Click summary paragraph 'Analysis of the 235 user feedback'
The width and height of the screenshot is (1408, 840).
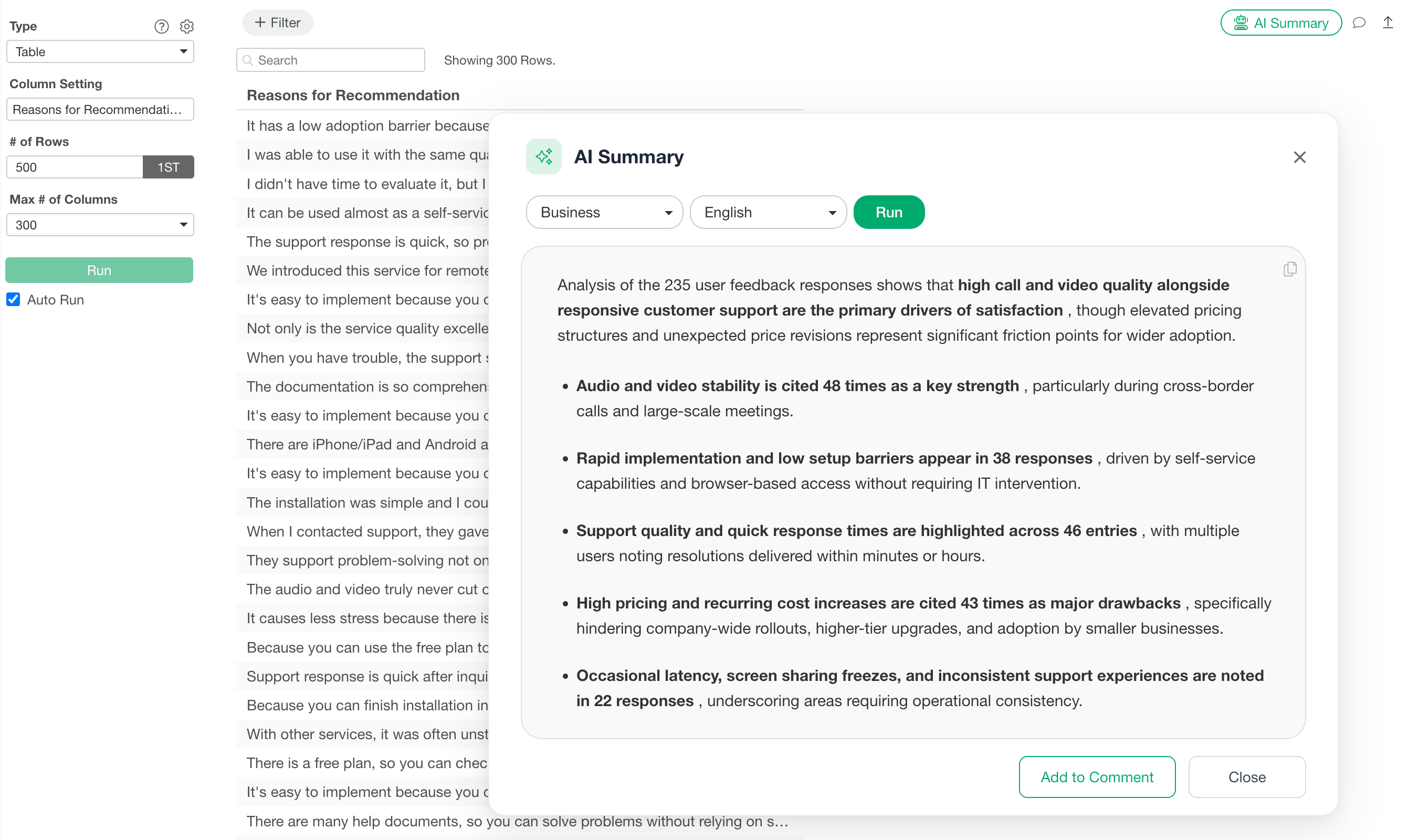click(899, 310)
